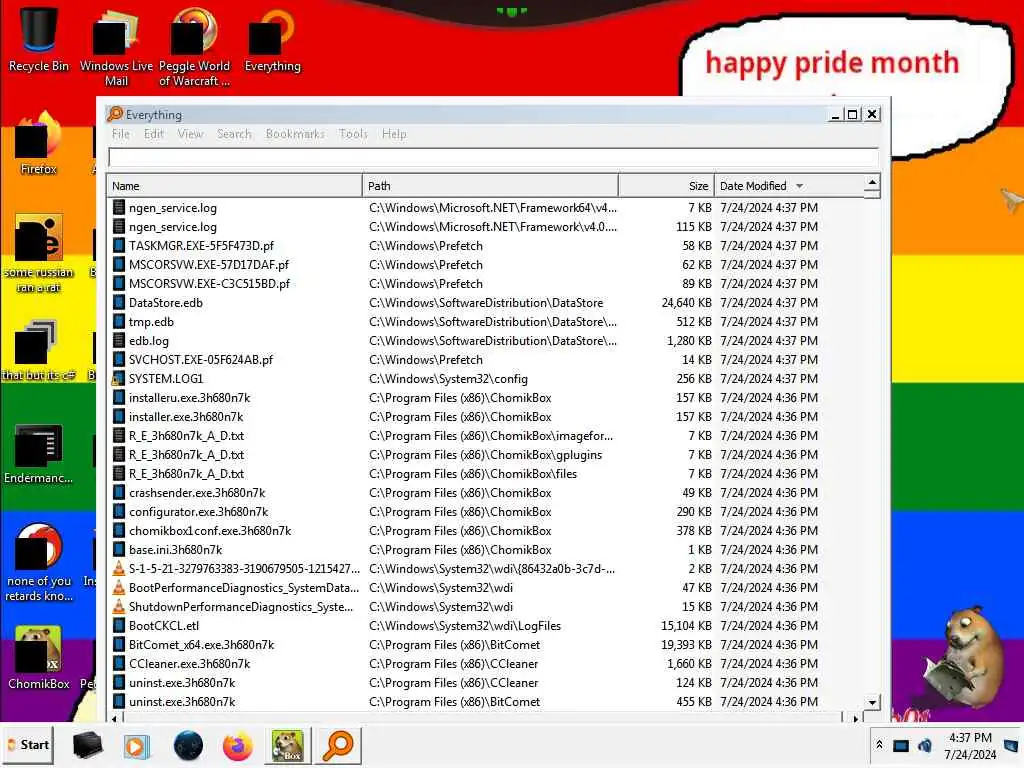Open the ChomikBox desktop icon
This screenshot has height=768, width=1024.
tap(39, 658)
